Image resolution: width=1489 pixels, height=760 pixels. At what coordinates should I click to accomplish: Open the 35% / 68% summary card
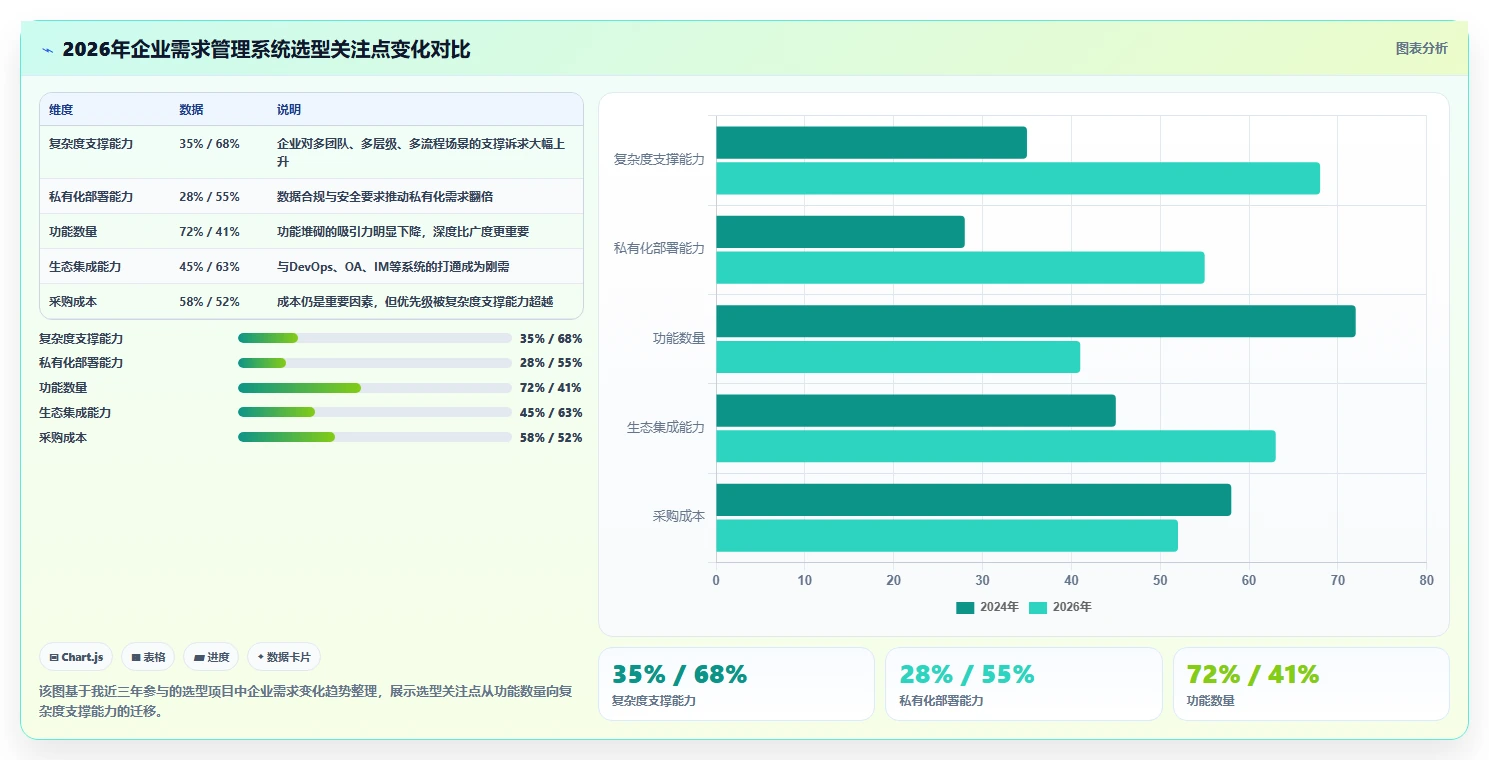[736, 684]
